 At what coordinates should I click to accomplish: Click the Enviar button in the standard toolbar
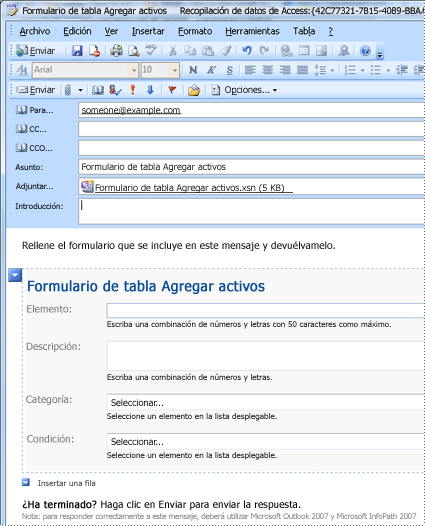click(36, 51)
